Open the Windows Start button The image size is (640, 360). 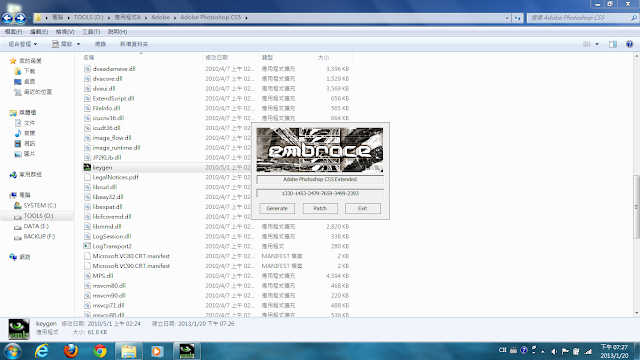(x=12, y=351)
